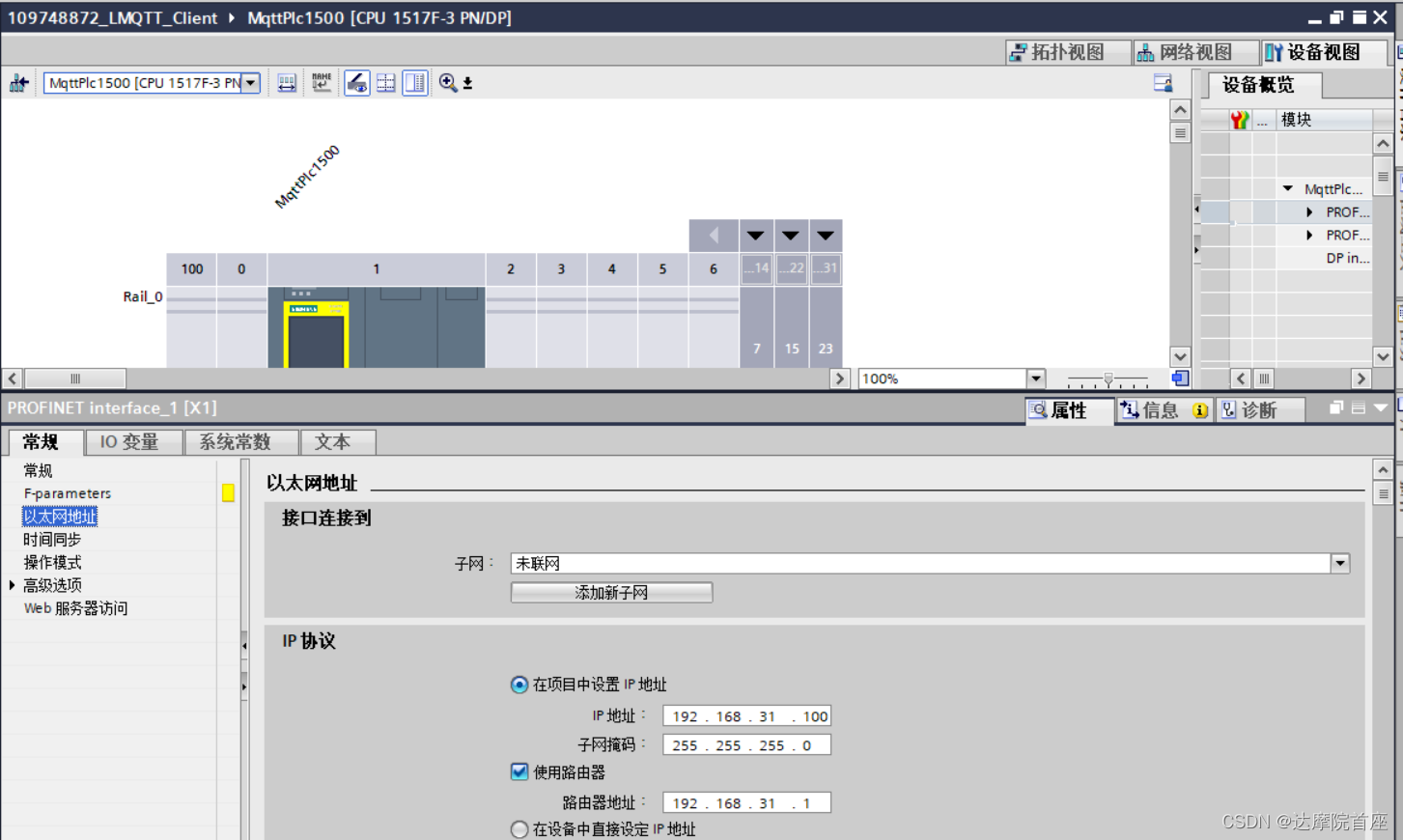Image resolution: width=1403 pixels, height=840 pixels.
Task: Open the network view toolbar icon
Action: click(18, 83)
